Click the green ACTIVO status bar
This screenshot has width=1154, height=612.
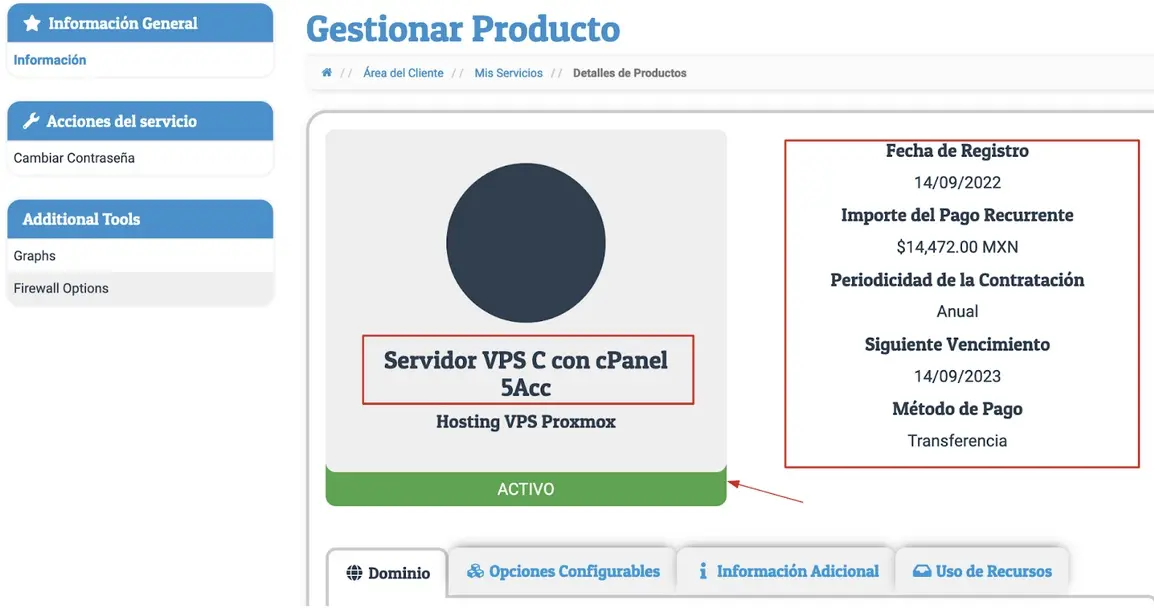[525, 488]
